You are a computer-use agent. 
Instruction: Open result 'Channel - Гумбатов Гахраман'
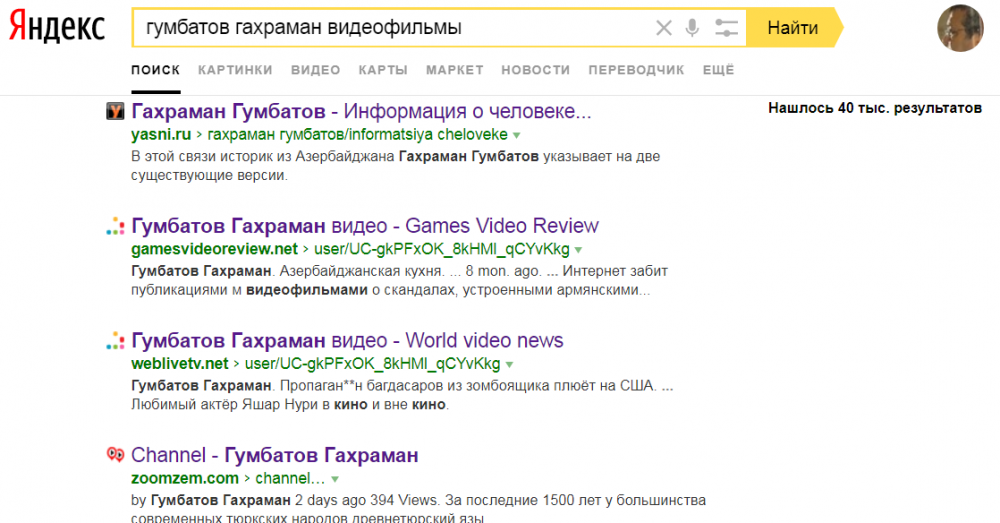click(x=275, y=455)
